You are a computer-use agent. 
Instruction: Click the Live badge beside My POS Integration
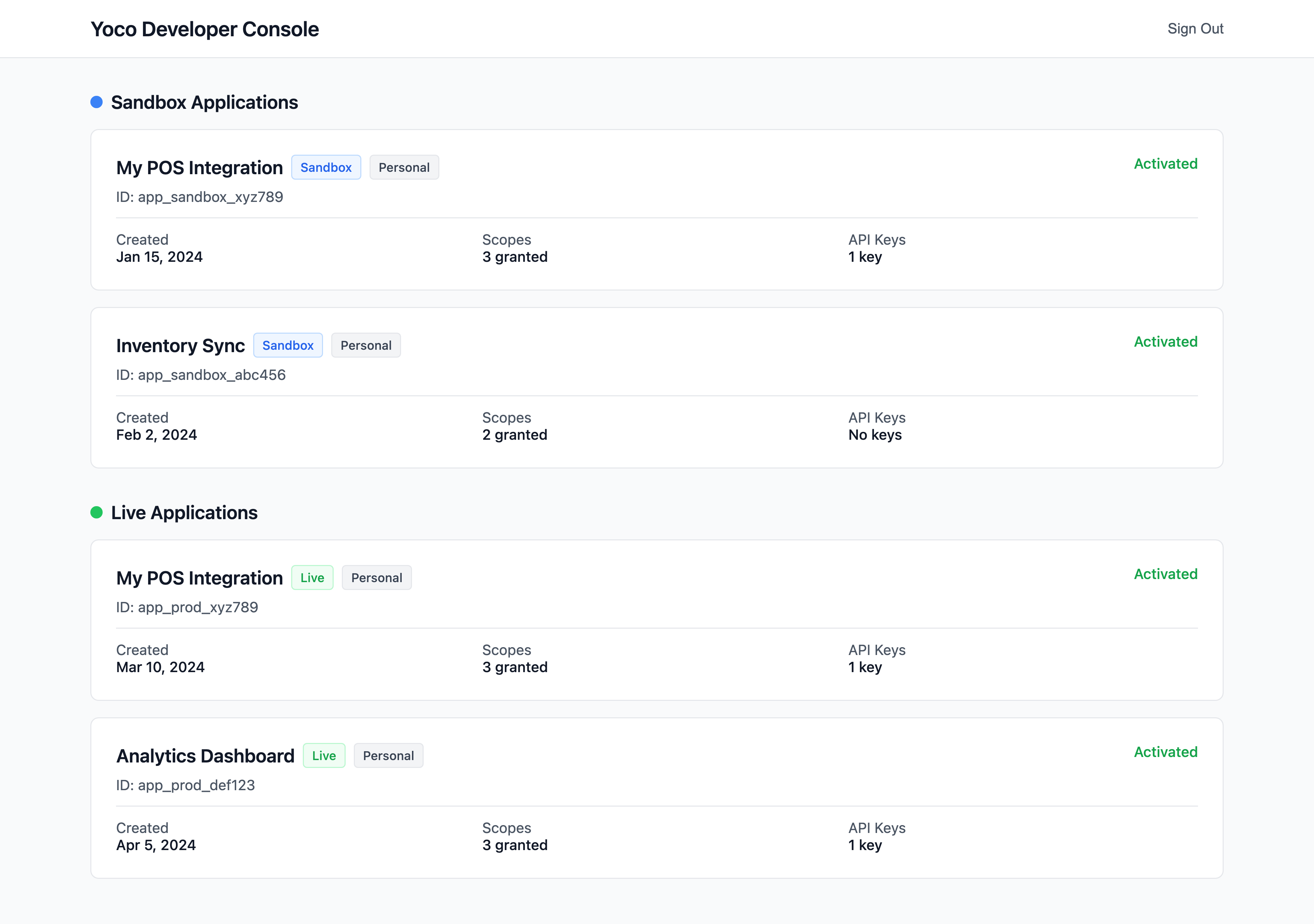click(x=312, y=578)
